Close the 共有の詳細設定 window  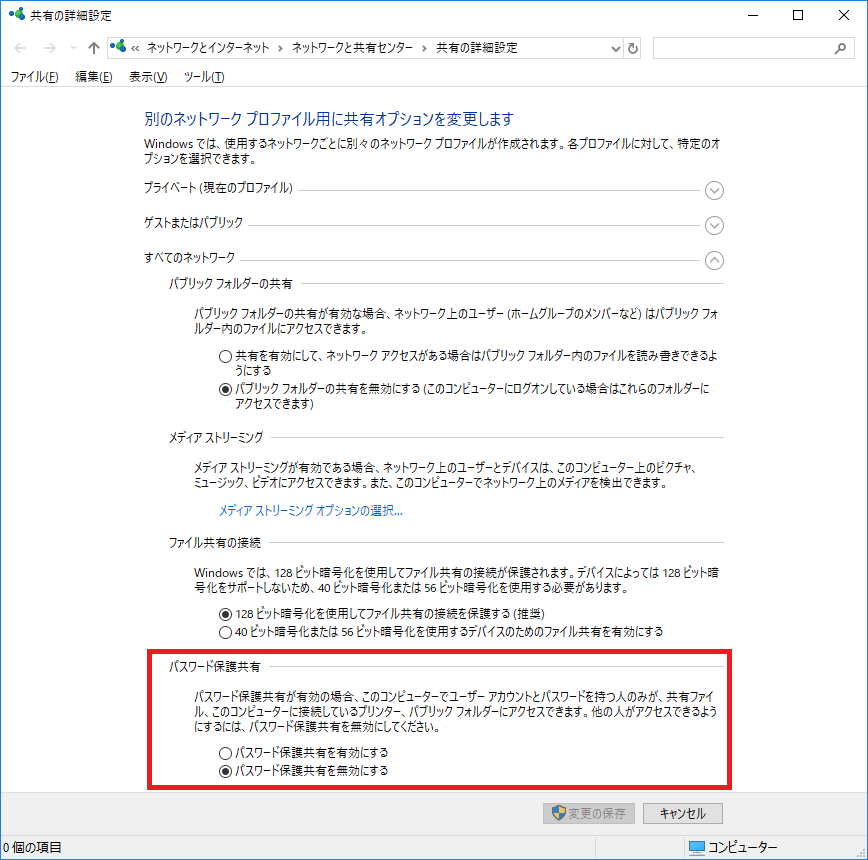(x=844, y=15)
